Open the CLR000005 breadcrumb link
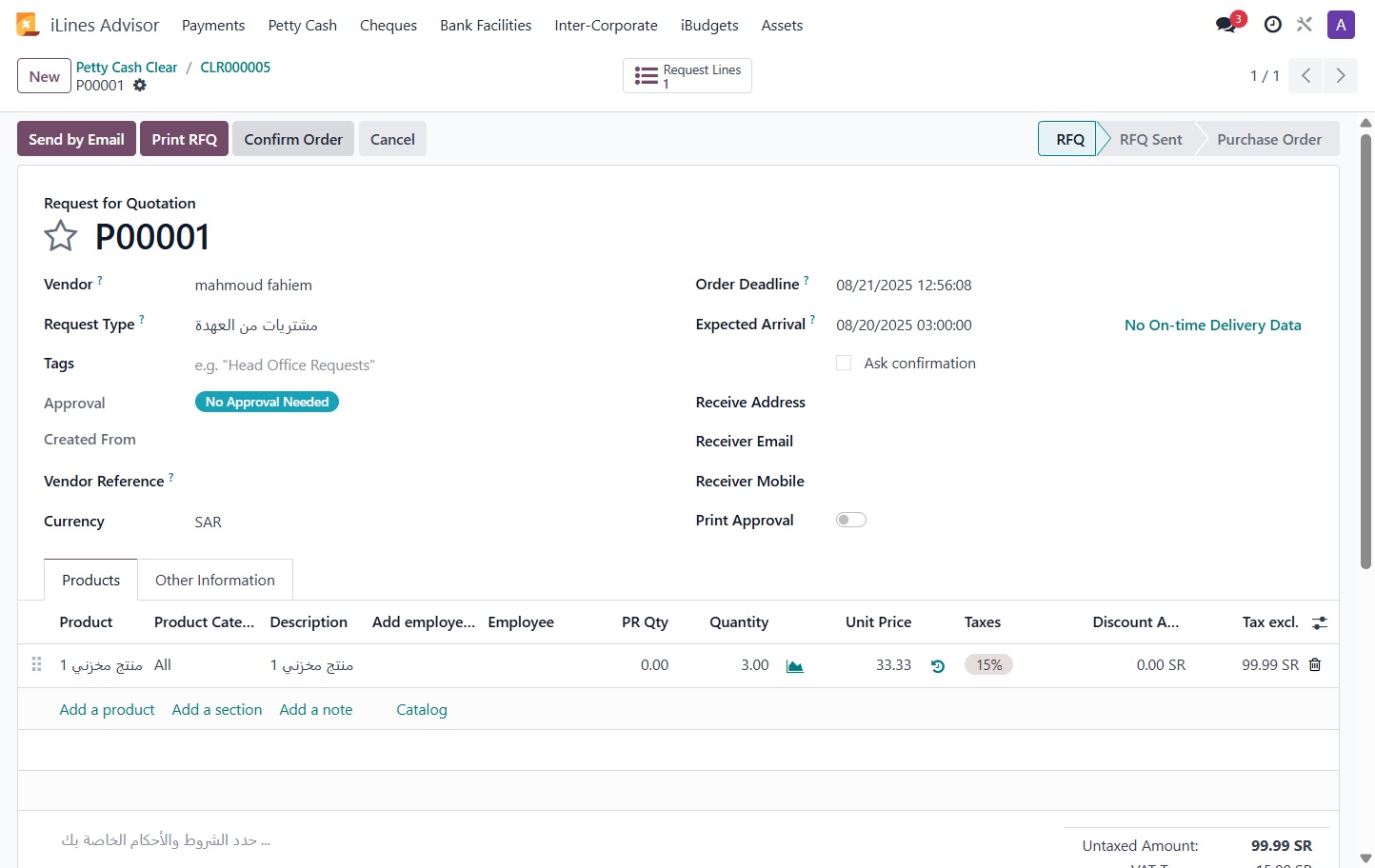Viewport: 1375px width, 868px height. pos(235,67)
